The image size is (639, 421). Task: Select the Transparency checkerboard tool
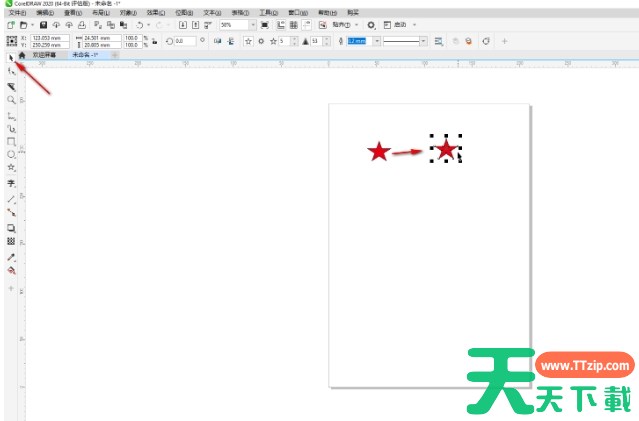point(11,241)
